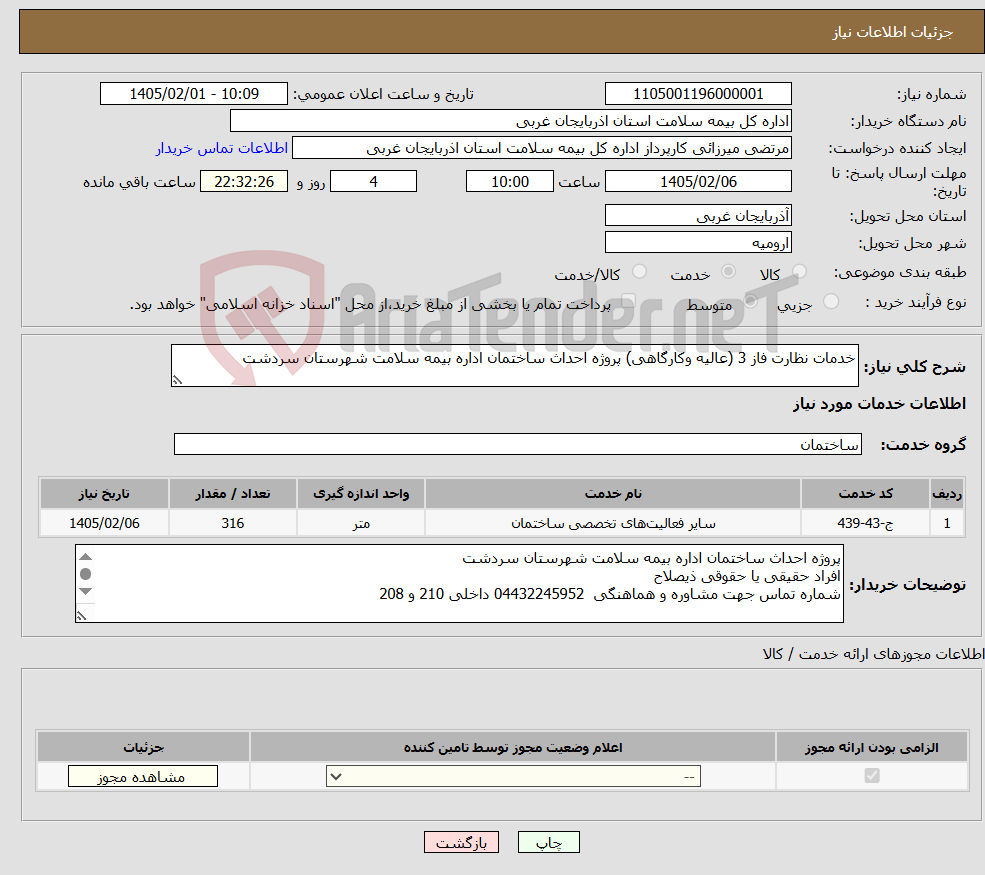Click the buyer notes scroll down arrow
This screenshot has width=985, height=875.
(x=86, y=591)
